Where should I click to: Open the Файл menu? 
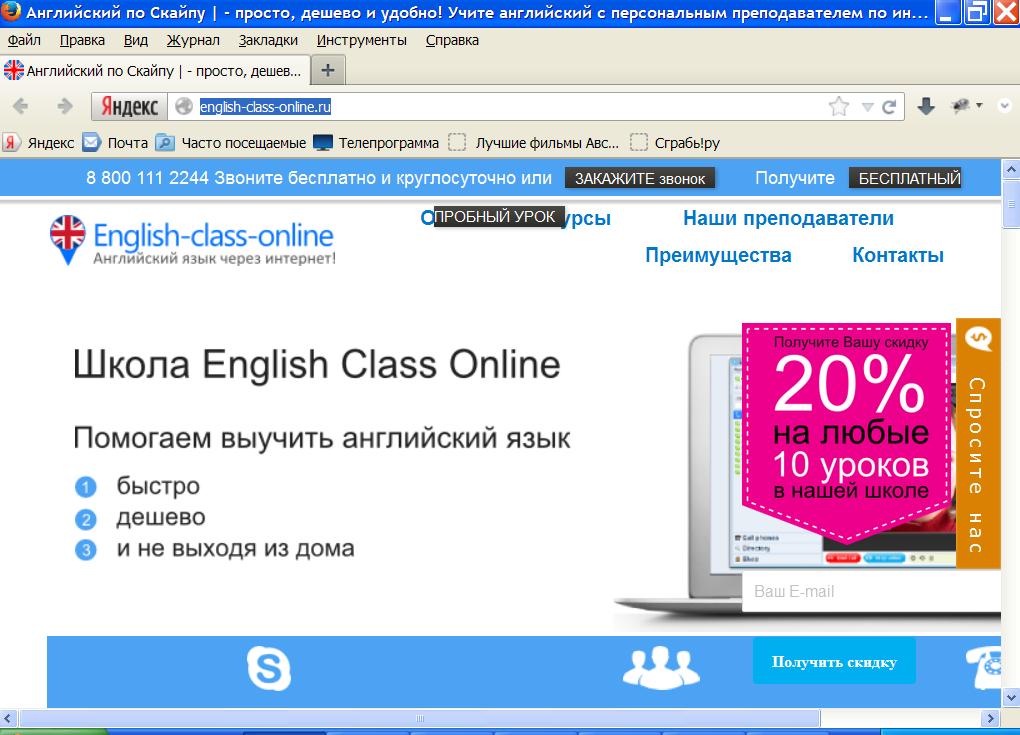click(x=24, y=40)
